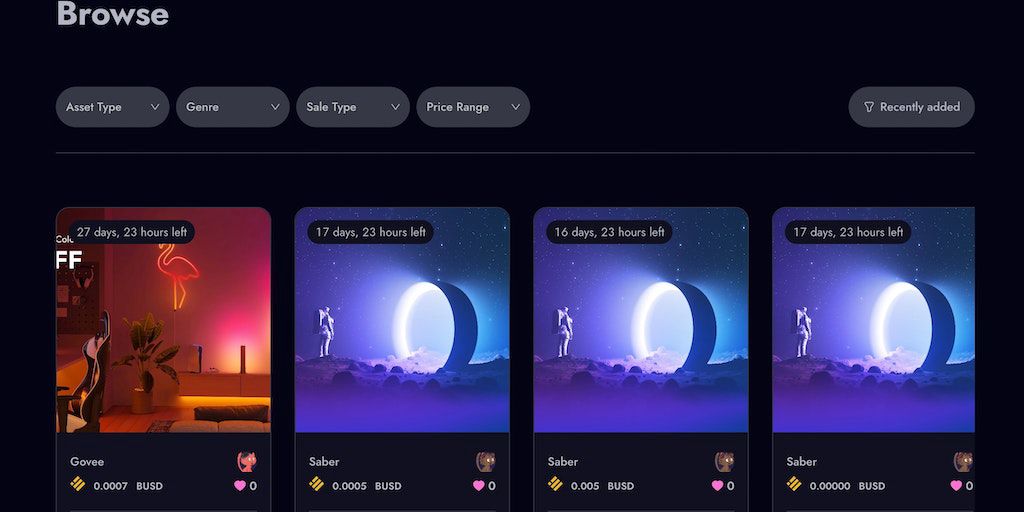Open the Genre dropdown
1024x512 pixels.
[232, 107]
